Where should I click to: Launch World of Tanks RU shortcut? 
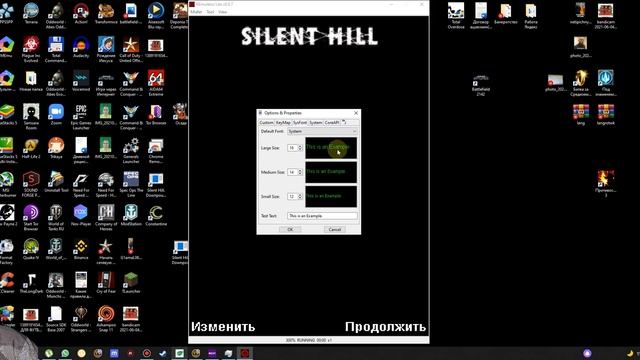pos(56,217)
